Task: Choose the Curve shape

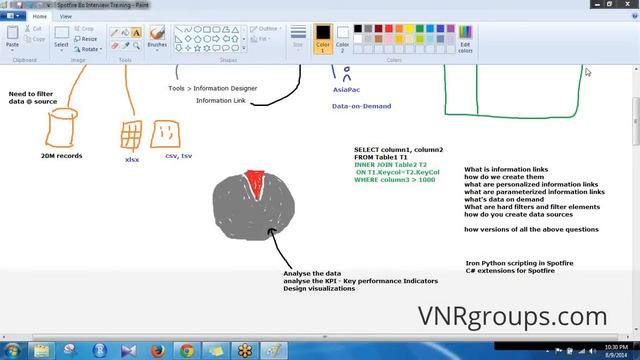Action: pyautogui.click(x=188, y=30)
